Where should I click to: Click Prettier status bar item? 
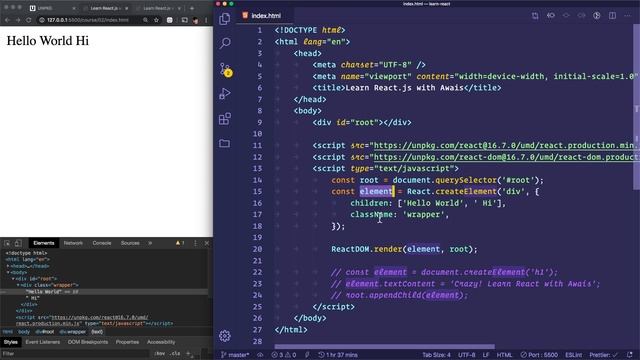603,355
